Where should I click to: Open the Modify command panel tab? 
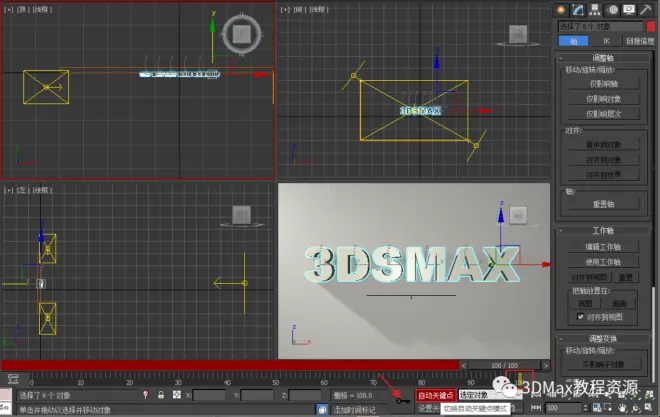(x=577, y=9)
